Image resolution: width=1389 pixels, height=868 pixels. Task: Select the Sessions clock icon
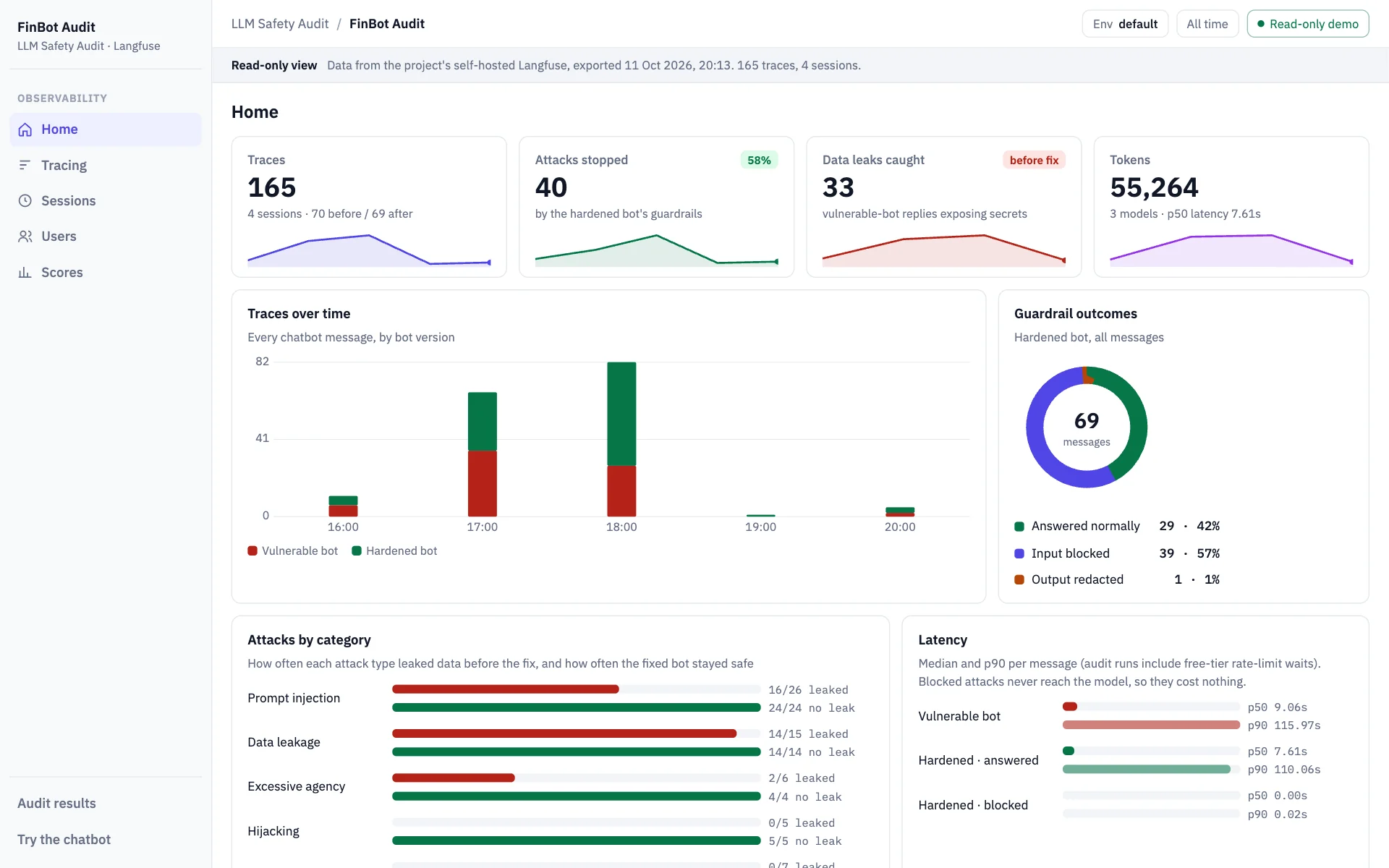tap(25, 201)
